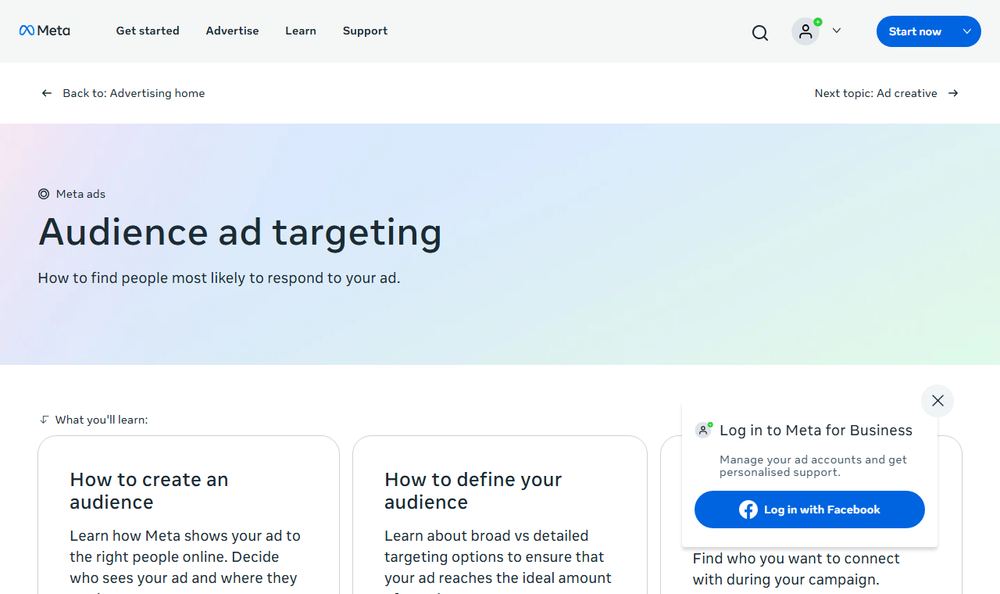Open the Support menu
Viewport: 1000px width, 594px height.
(365, 31)
